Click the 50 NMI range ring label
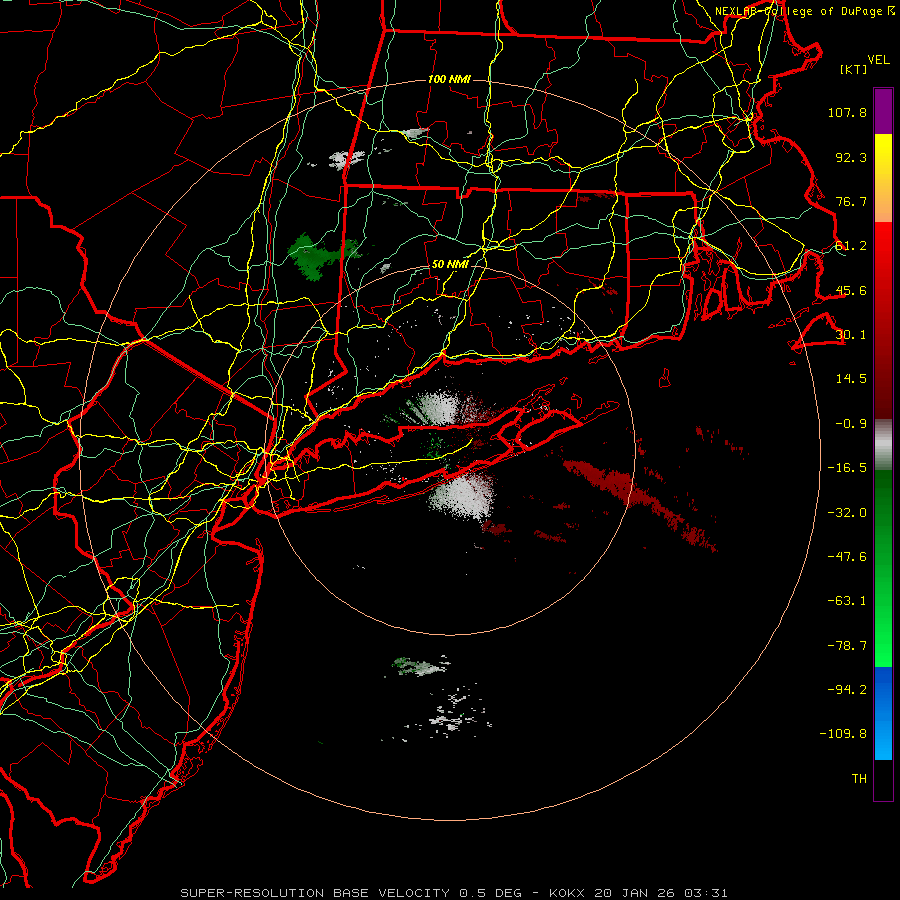This screenshot has width=900, height=900. [451, 265]
